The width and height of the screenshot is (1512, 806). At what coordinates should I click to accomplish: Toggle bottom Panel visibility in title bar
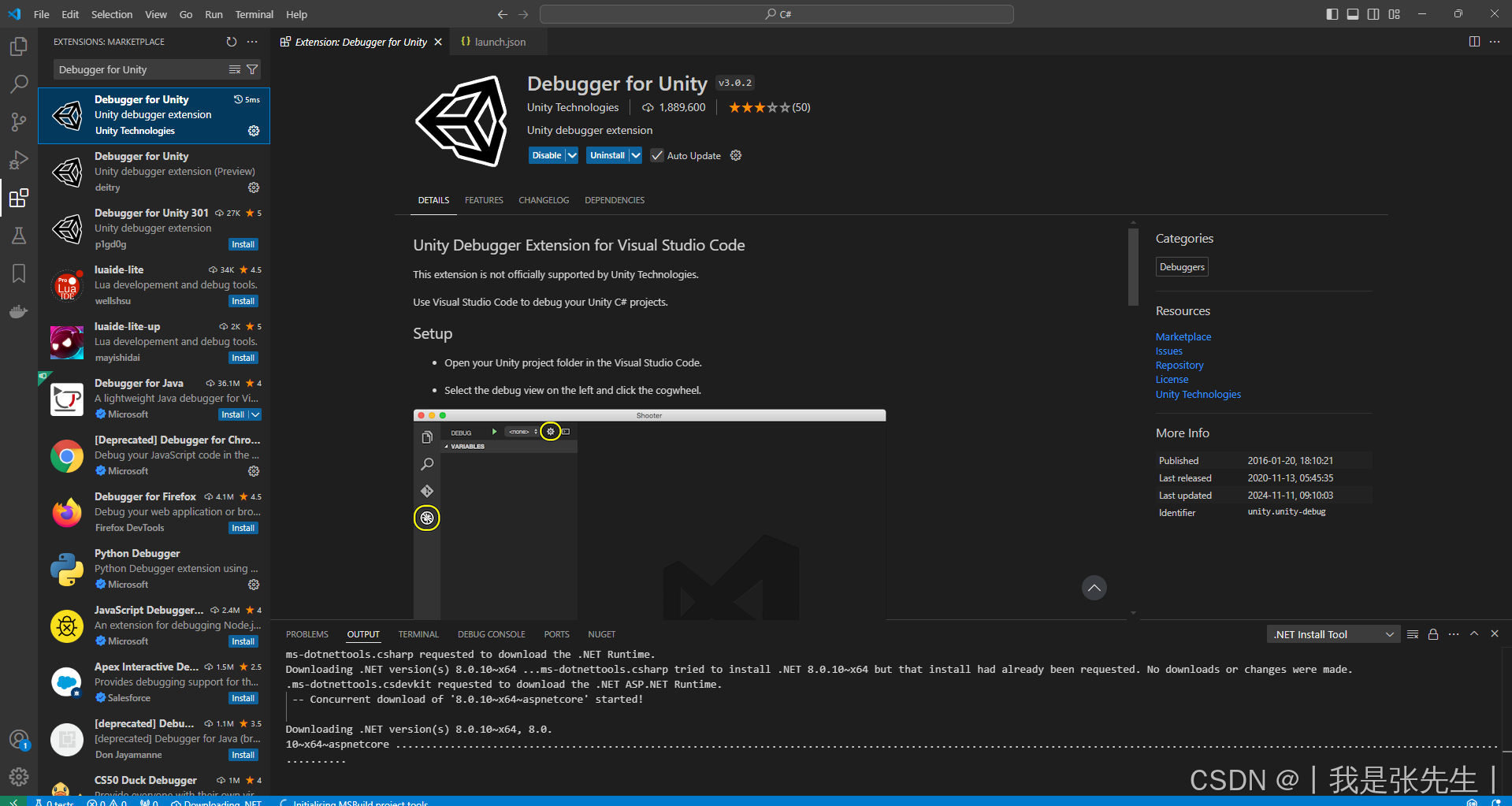click(x=1353, y=14)
